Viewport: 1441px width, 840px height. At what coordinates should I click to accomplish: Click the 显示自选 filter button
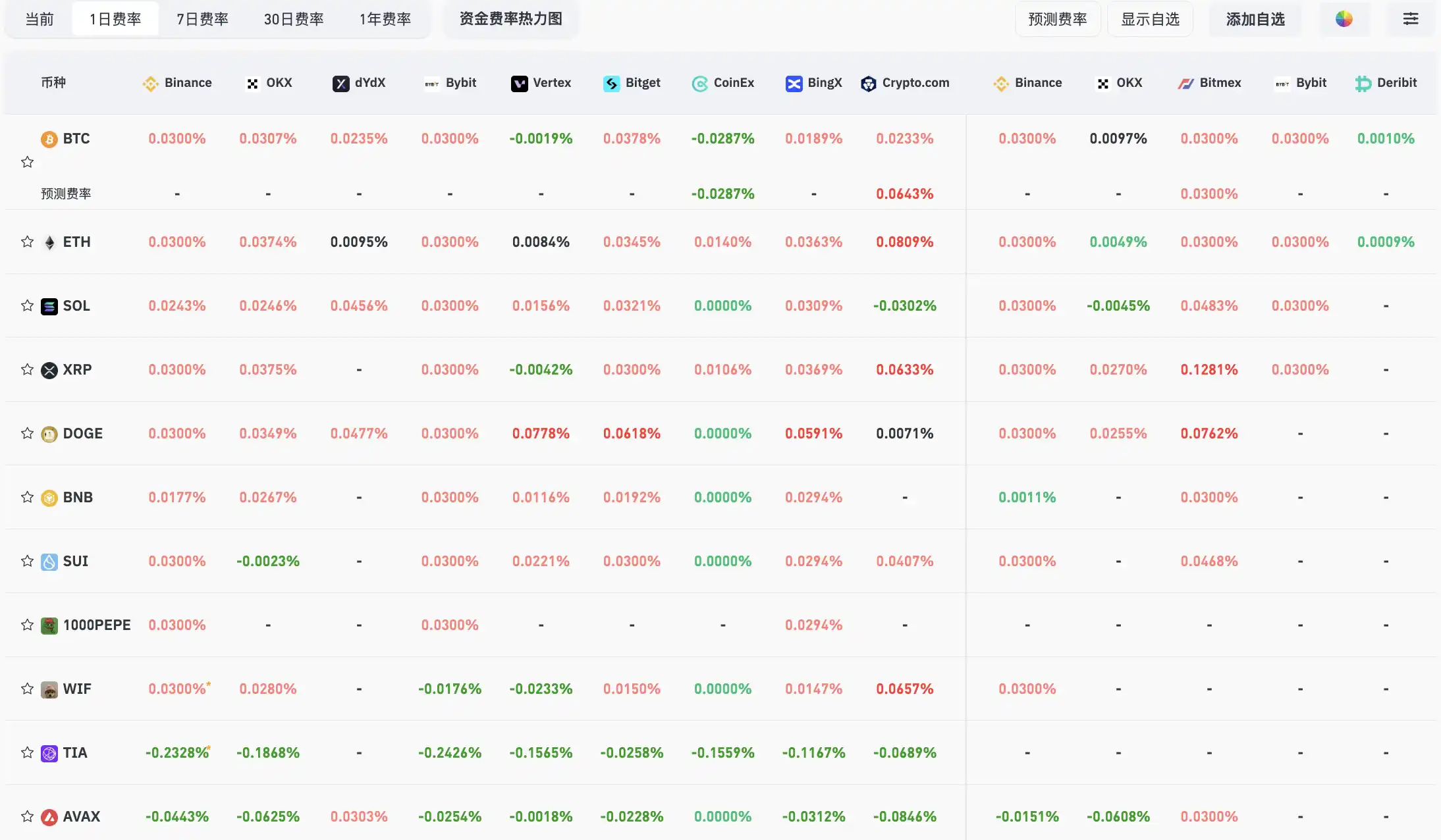[x=1149, y=19]
